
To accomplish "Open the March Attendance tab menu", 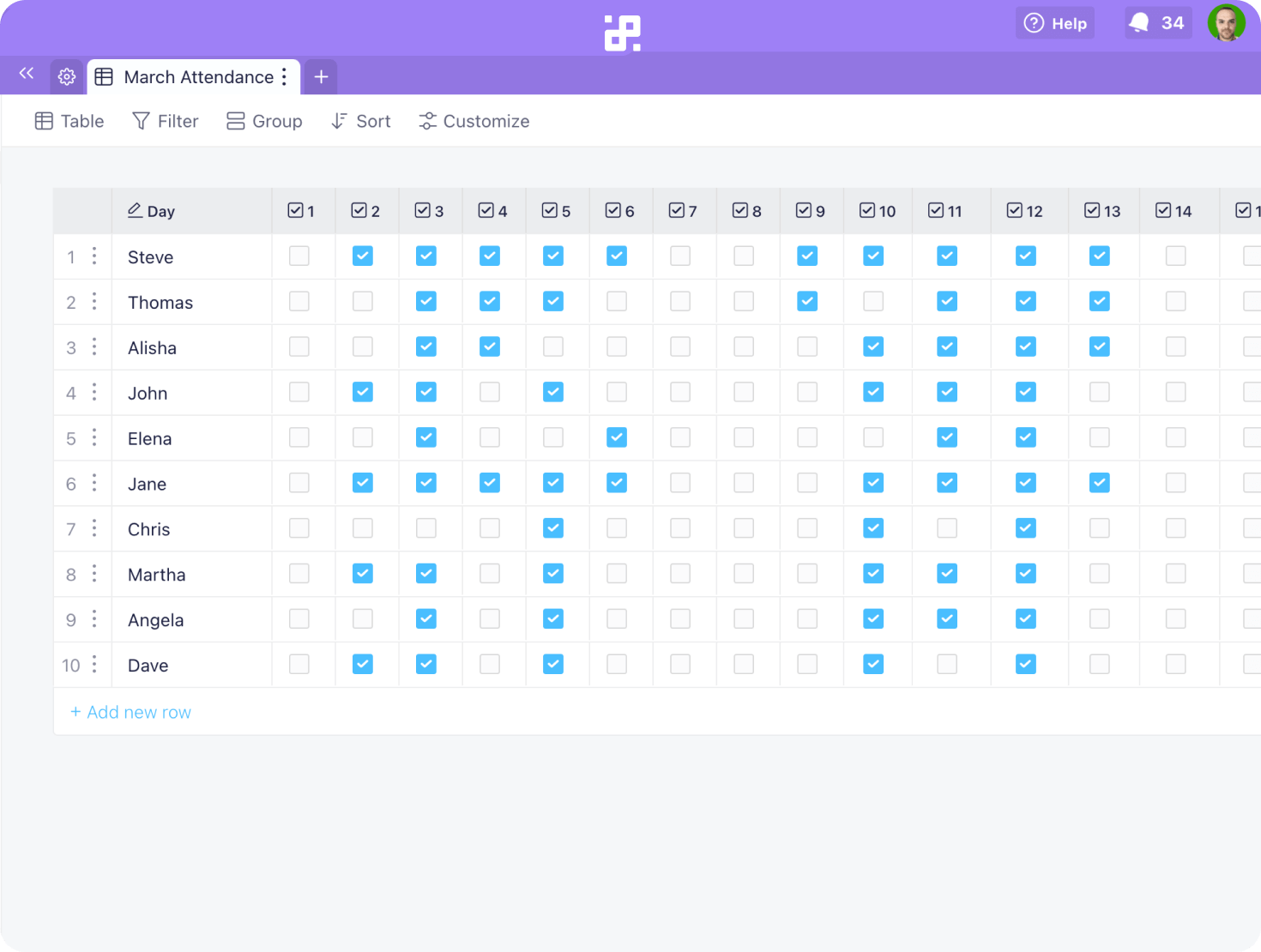I will click(x=284, y=76).
